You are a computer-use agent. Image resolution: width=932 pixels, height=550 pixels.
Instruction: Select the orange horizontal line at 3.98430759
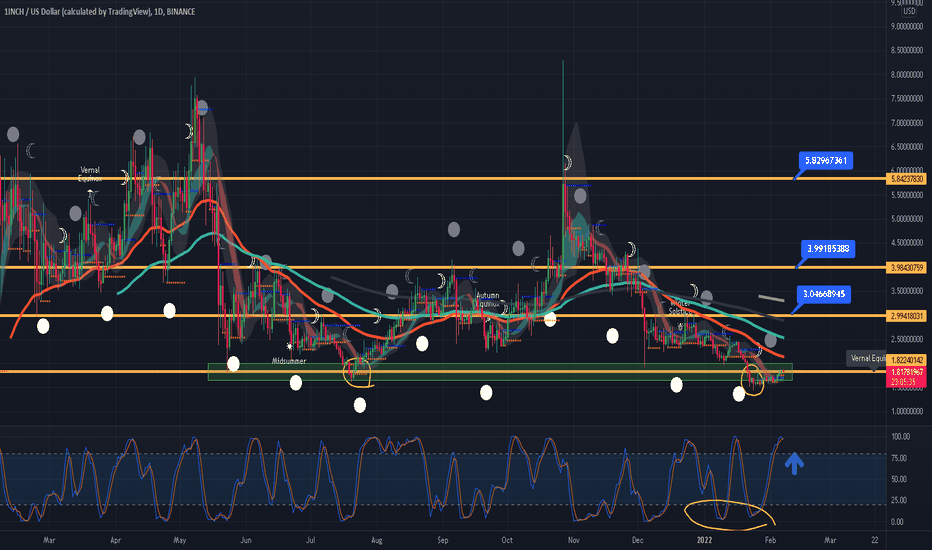click(442, 268)
